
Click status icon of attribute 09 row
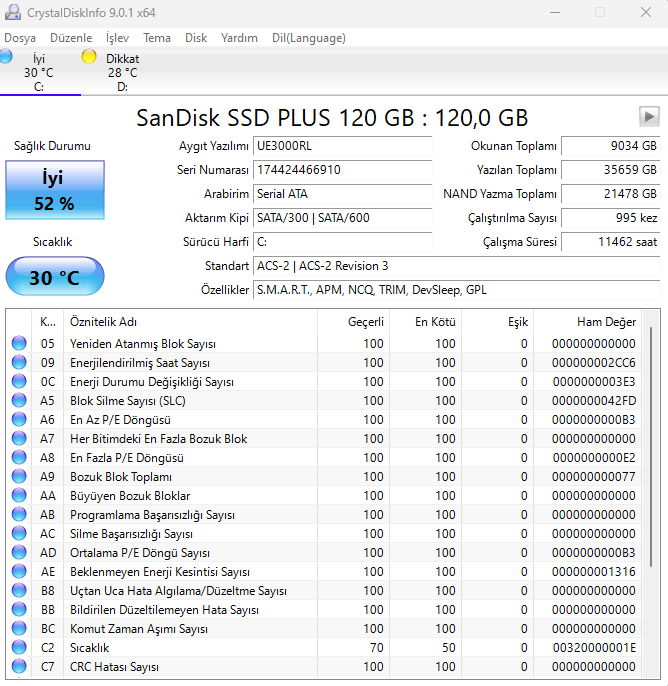click(x=19, y=362)
